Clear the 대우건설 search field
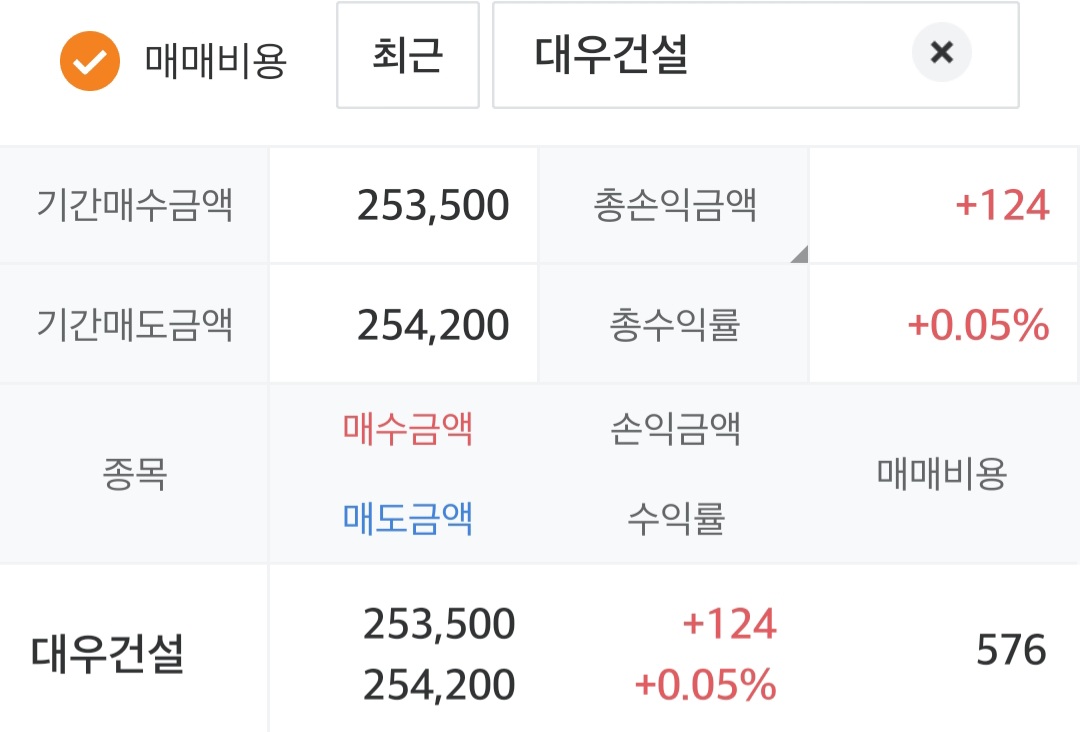The height and width of the screenshot is (732, 1080). (941, 53)
